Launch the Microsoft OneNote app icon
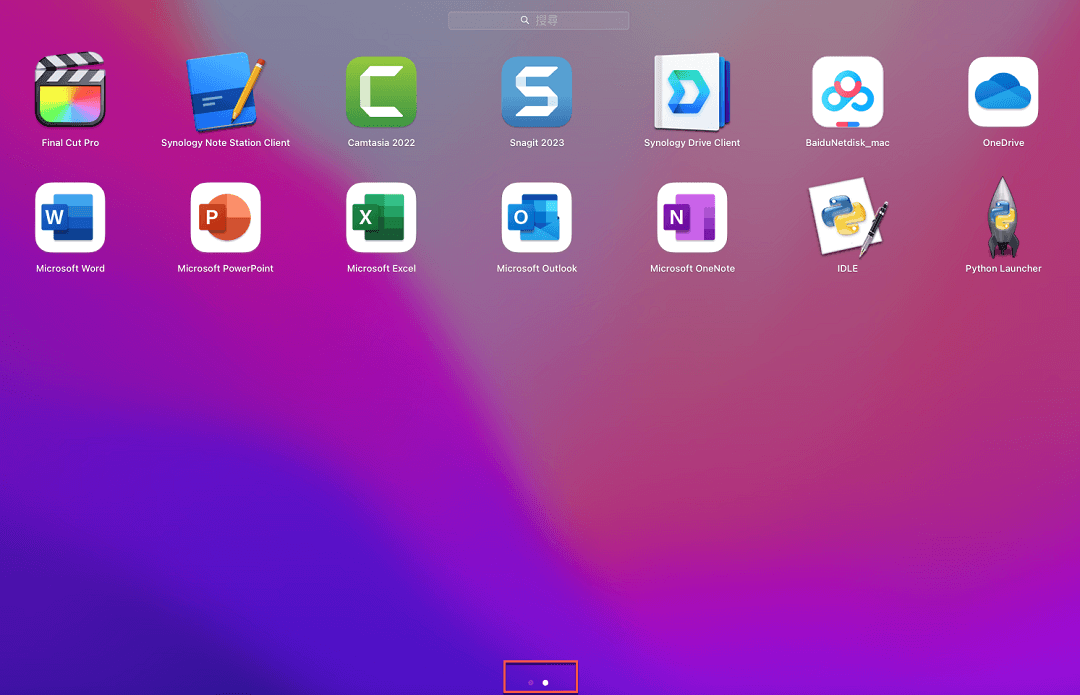The height and width of the screenshot is (695, 1080). [692, 218]
